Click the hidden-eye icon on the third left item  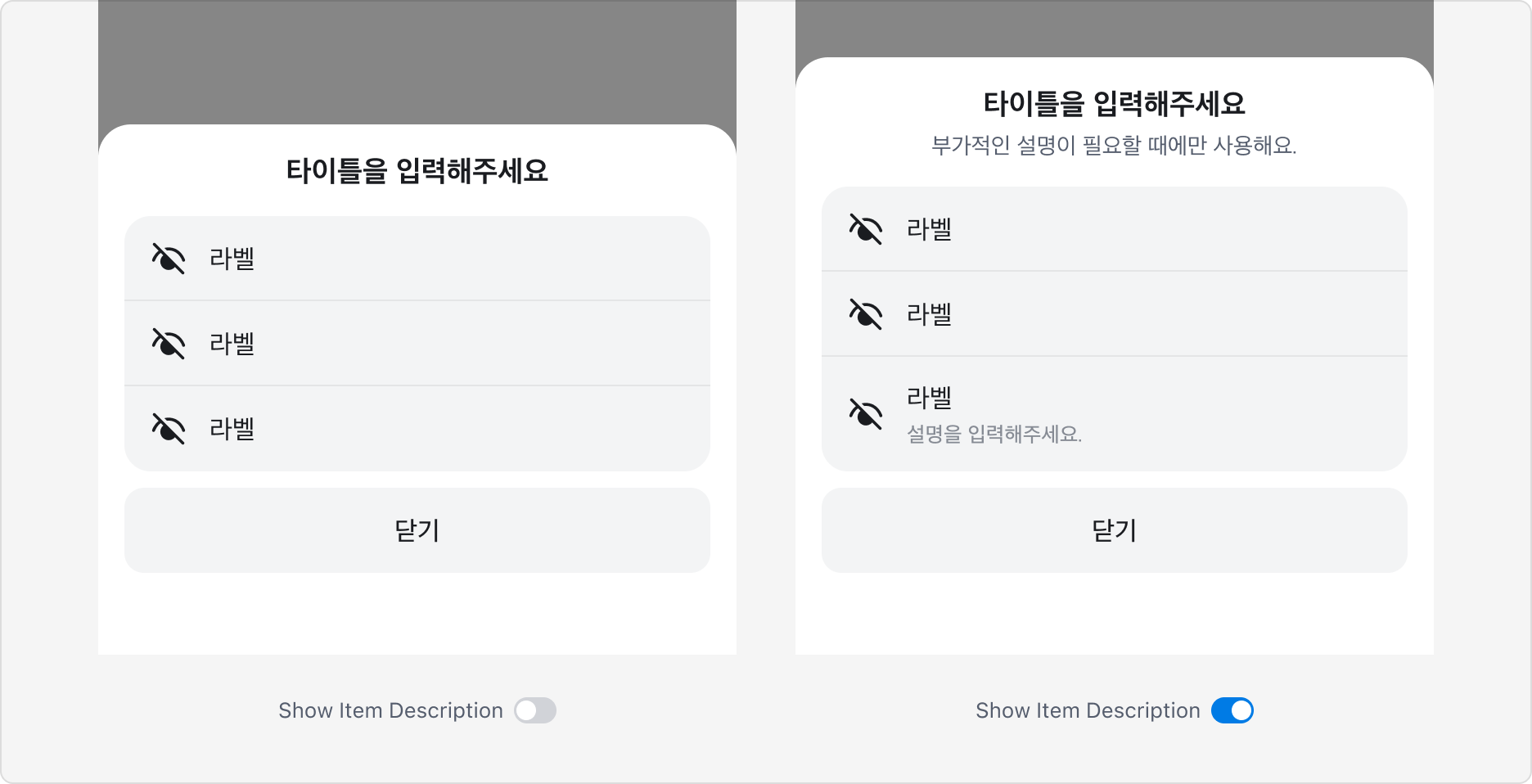(x=168, y=428)
